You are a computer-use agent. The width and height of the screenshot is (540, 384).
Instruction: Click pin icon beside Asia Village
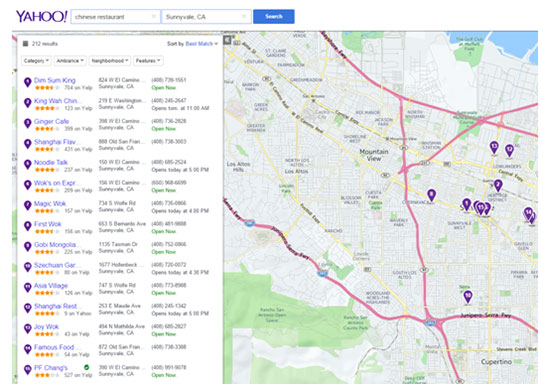coord(28,288)
